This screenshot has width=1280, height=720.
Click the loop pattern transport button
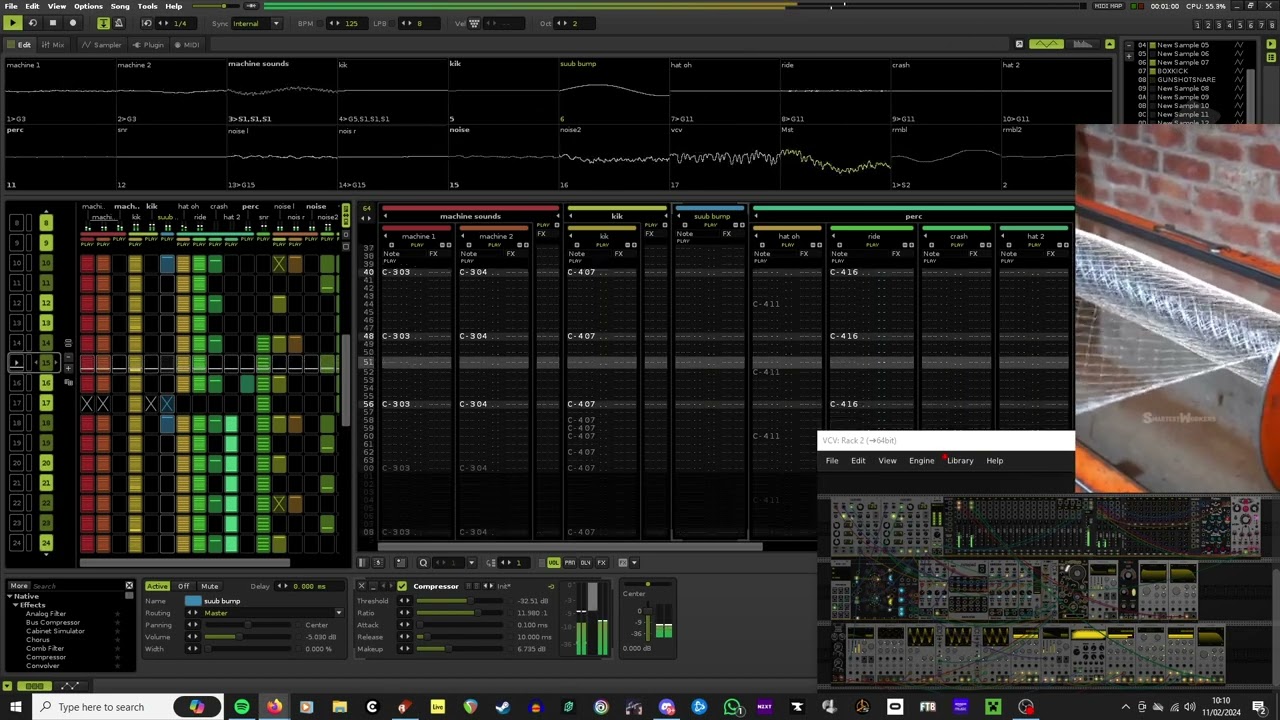[33, 23]
